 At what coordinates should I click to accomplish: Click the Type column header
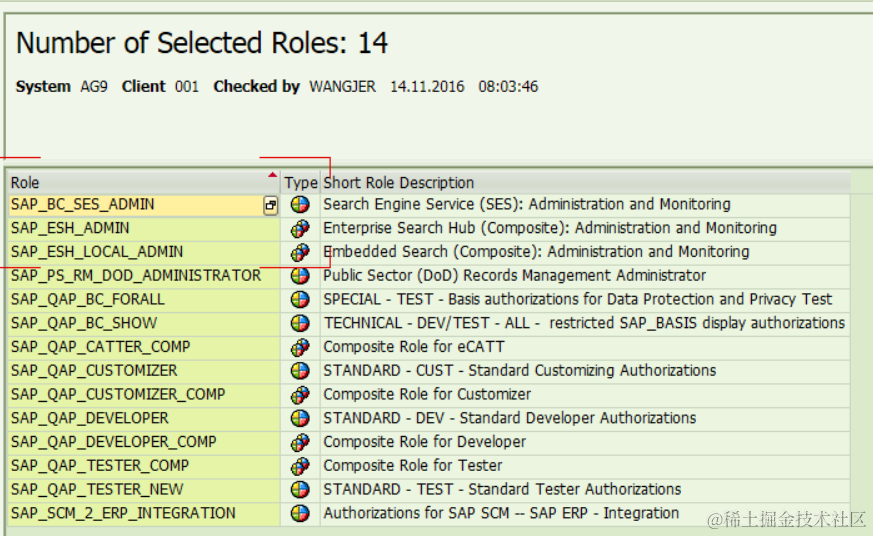pyautogui.click(x=301, y=183)
